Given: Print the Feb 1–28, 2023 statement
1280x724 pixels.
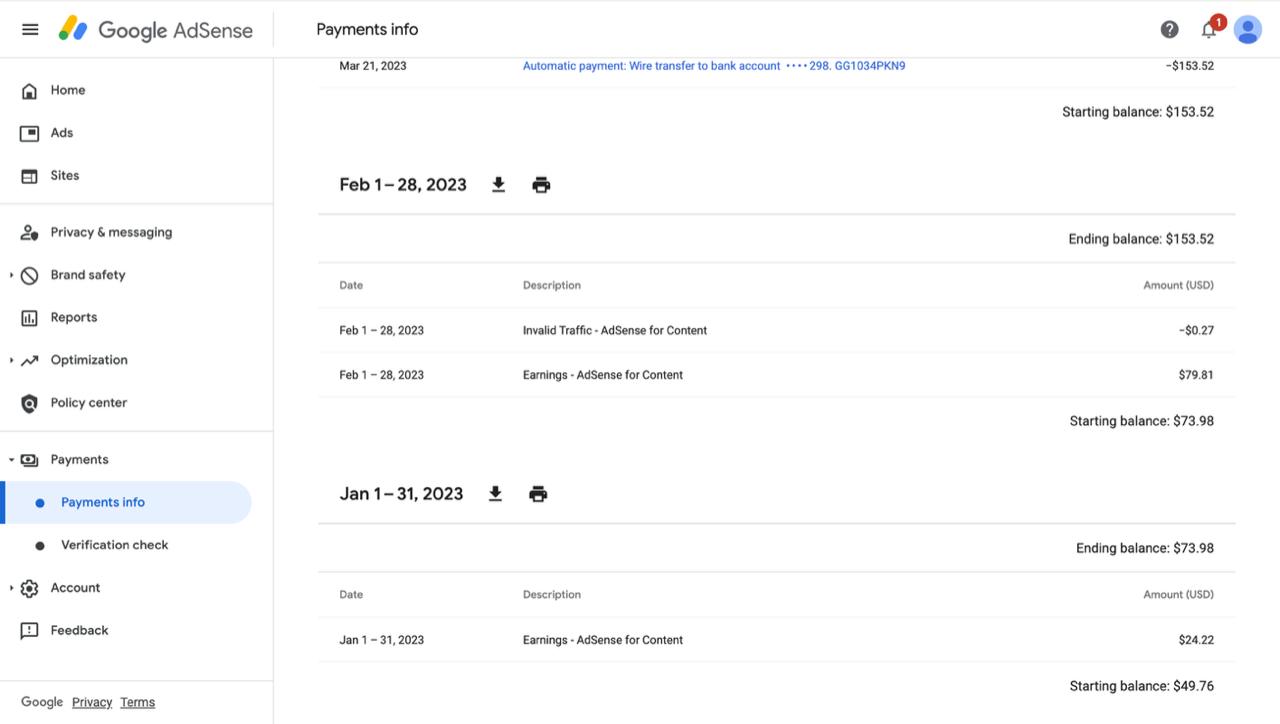Looking at the screenshot, I should point(541,185).
